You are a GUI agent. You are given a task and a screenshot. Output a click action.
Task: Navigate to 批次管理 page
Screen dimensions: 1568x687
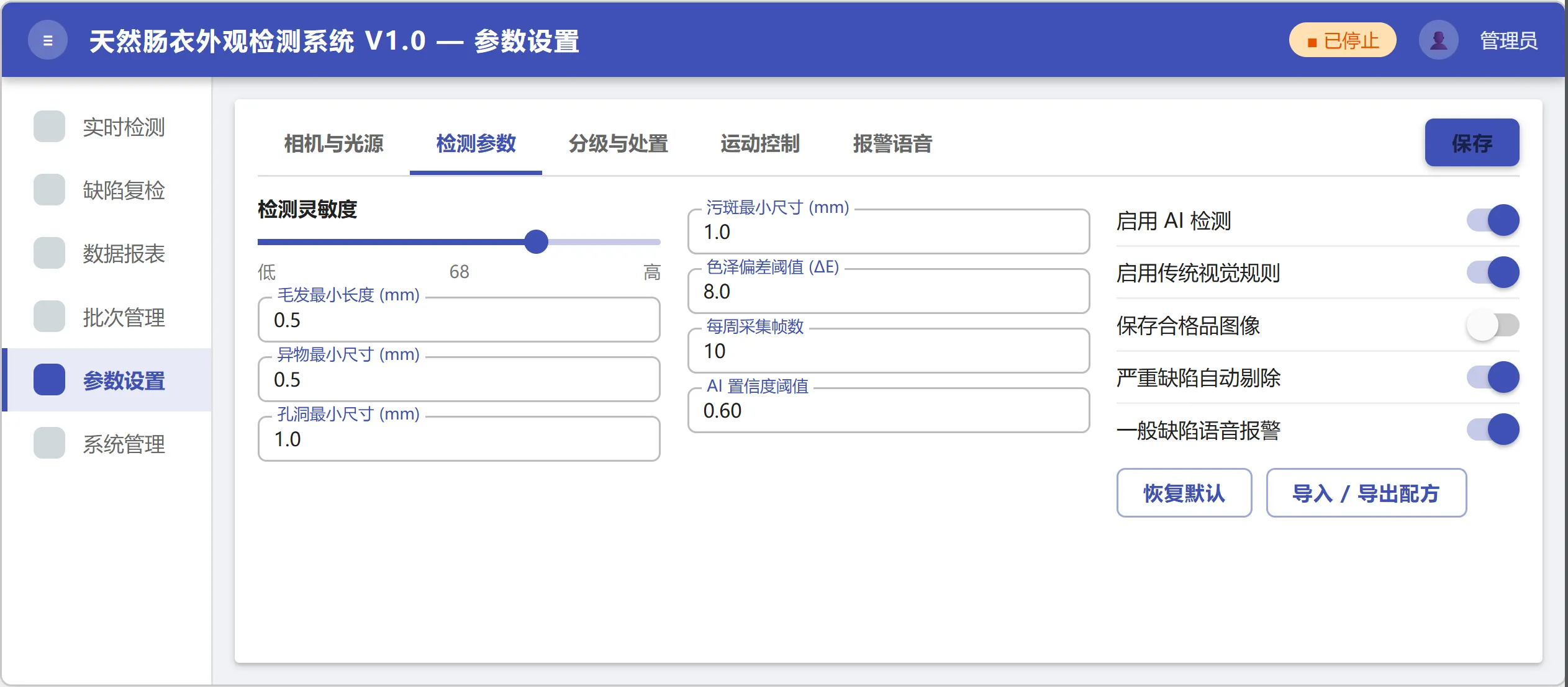coord(107,317)
